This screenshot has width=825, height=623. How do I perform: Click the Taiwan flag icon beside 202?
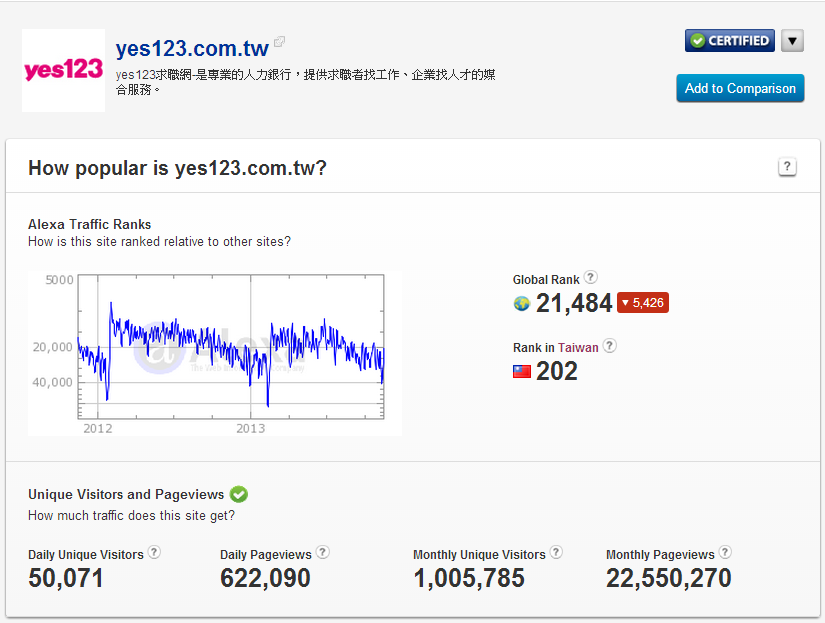click(x=521, y=371)
